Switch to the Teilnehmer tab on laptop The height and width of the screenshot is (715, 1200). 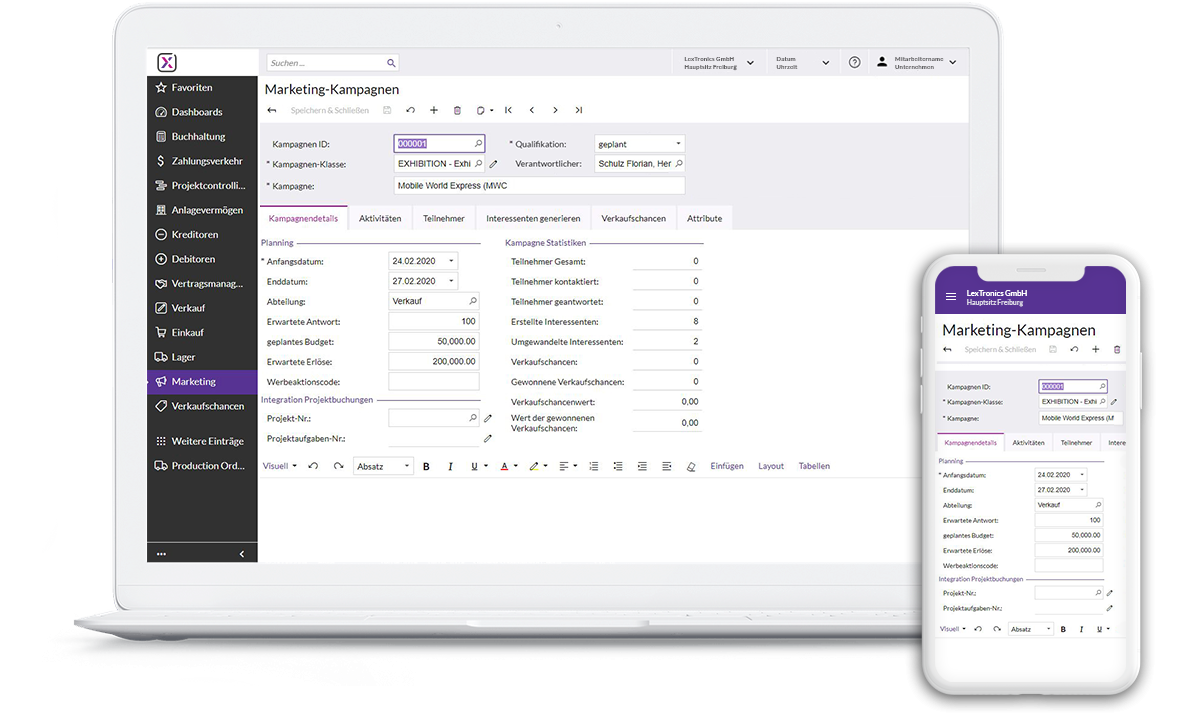click(x=444, y=218)
